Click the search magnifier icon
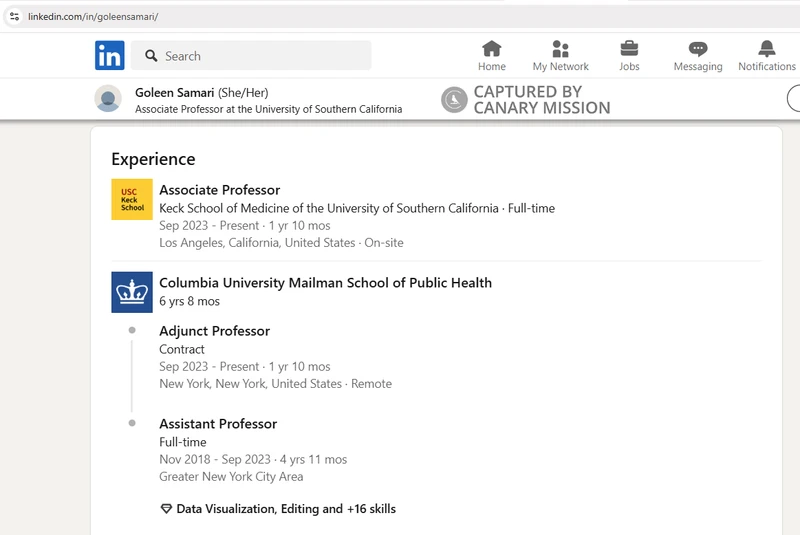800x535 pixels. coord(151,56)
